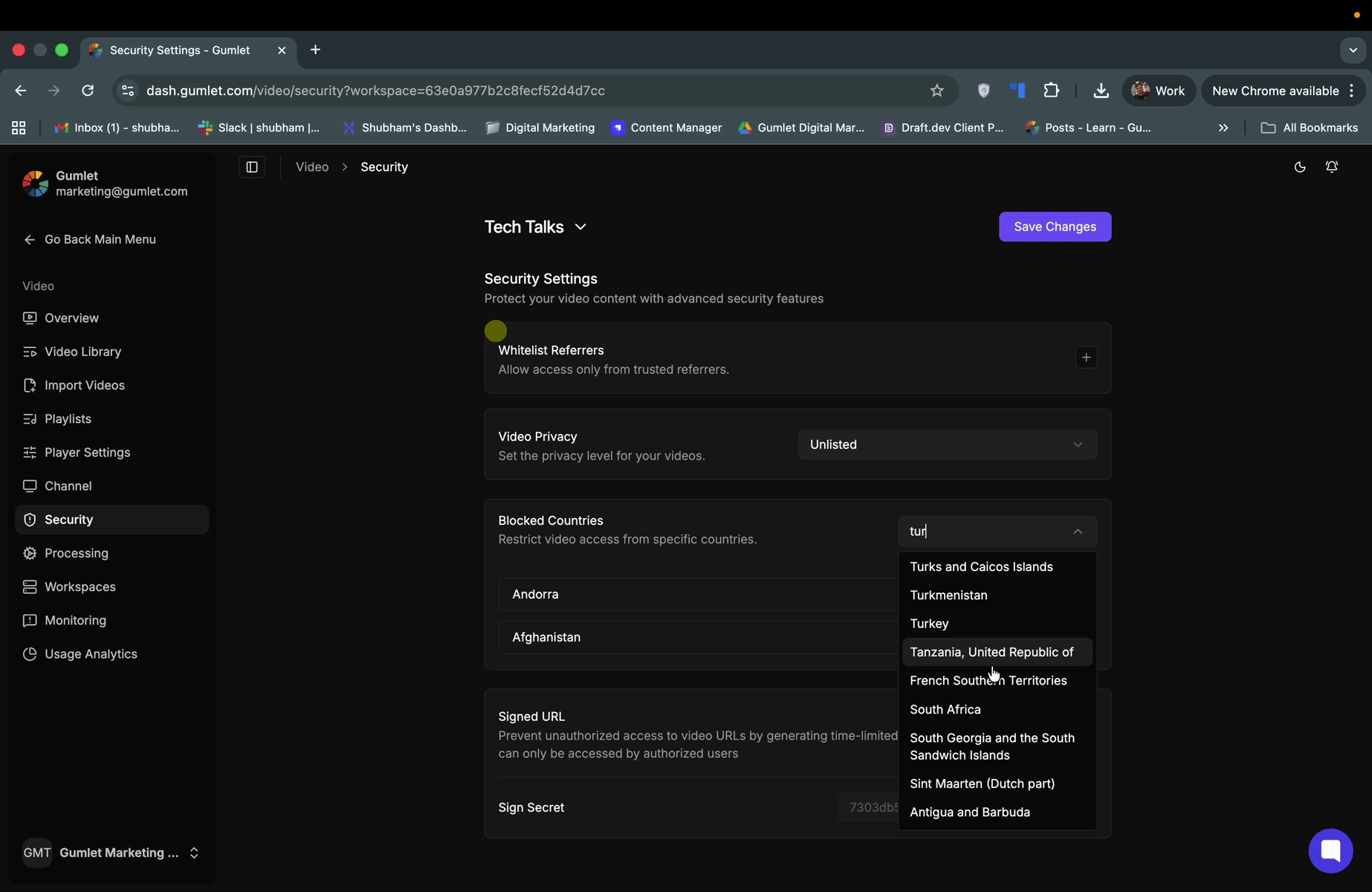1372x892 pixels.
Task: Open the Gumlet Marketing account switcher
Action: (x=111, y=853)
